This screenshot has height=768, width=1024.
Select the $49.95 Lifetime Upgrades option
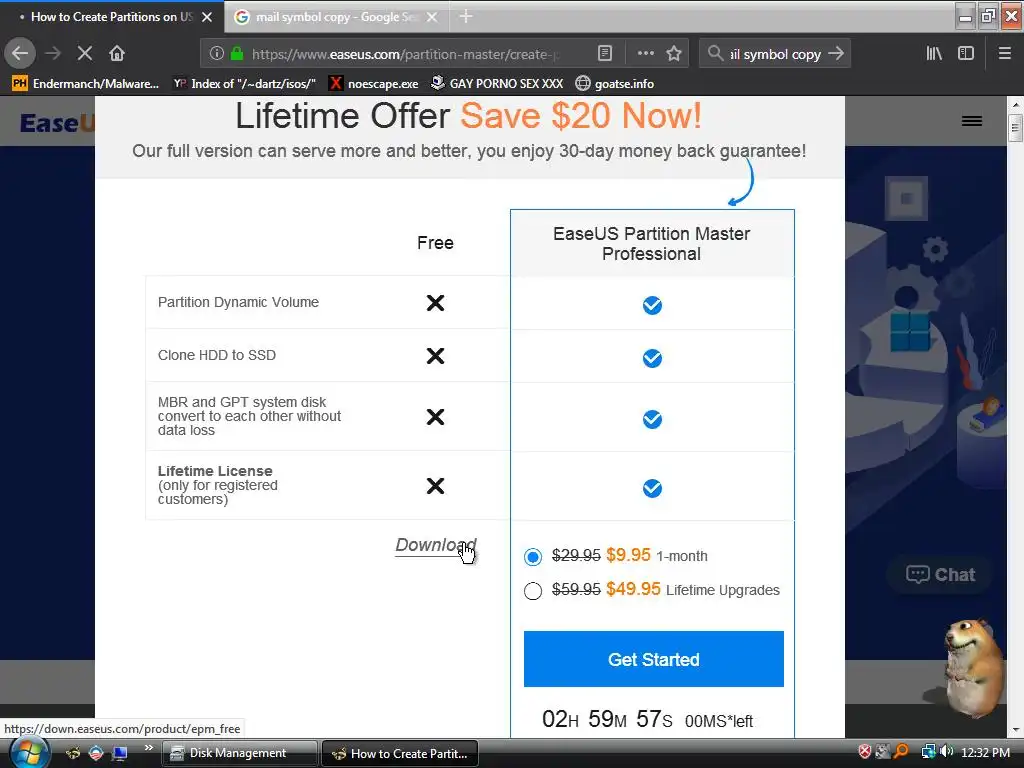[x=533, y=590]
